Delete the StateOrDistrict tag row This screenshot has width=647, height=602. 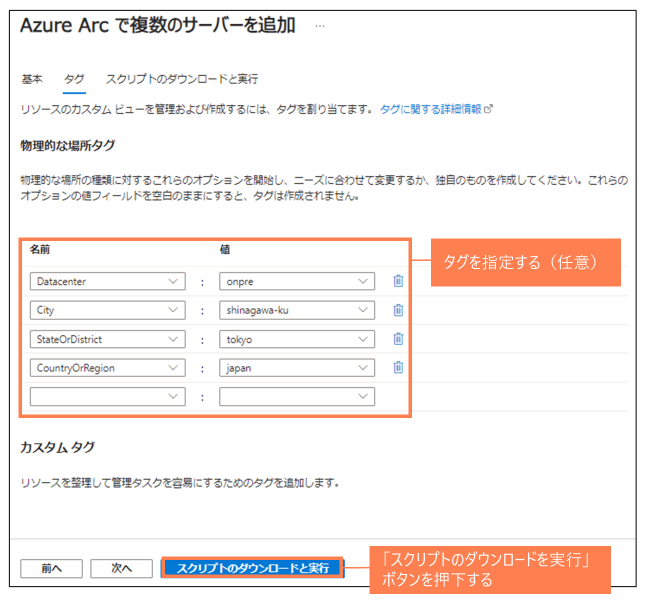(398, 339)
